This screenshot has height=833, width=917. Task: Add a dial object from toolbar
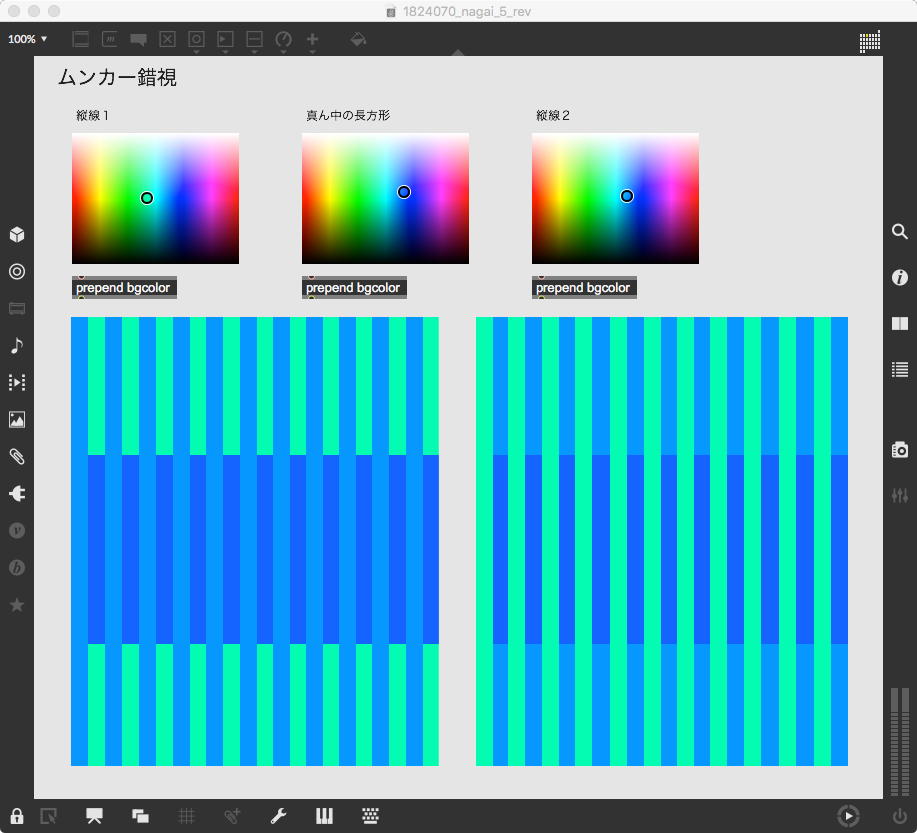(284, 39)
